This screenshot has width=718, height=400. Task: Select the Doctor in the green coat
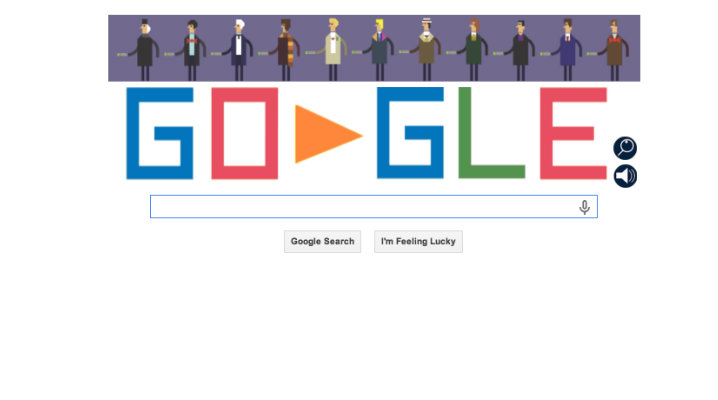pos(473,49)
